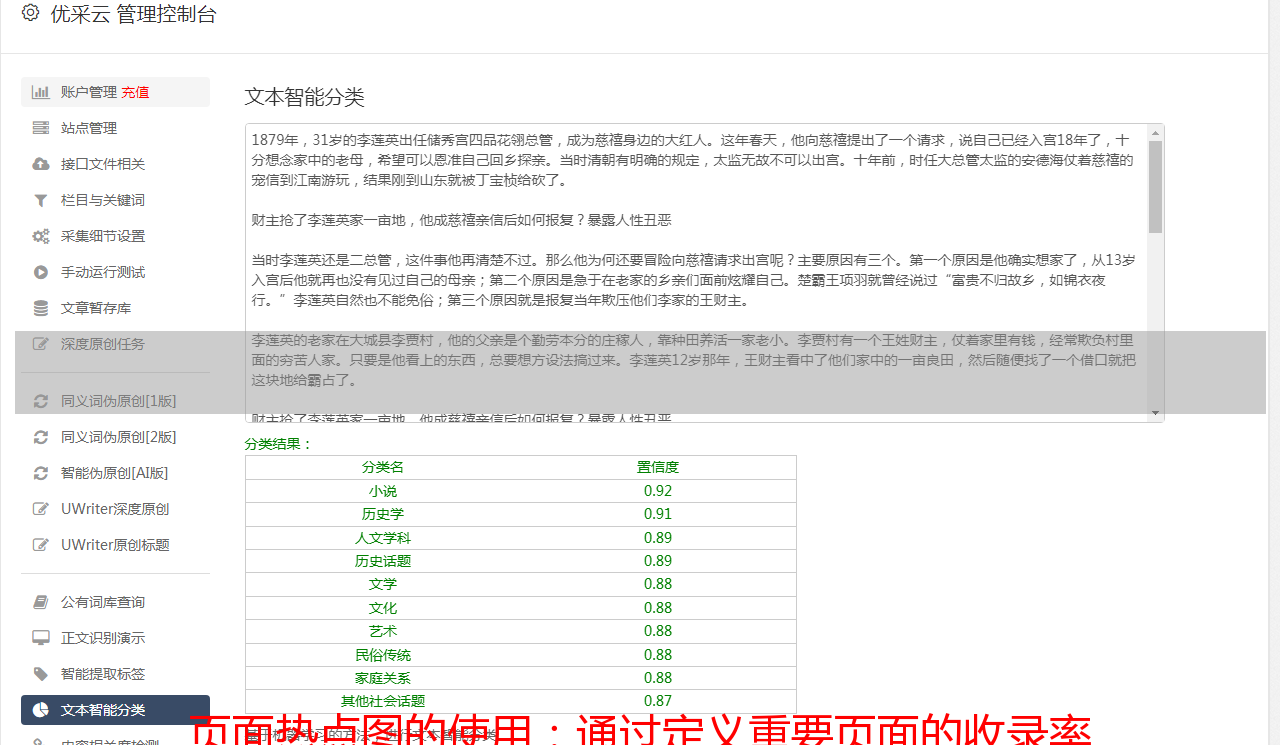Screen dimensions: 1280x745
Task: Open 正文识别演示 in the sidebar
Action: 115,638
